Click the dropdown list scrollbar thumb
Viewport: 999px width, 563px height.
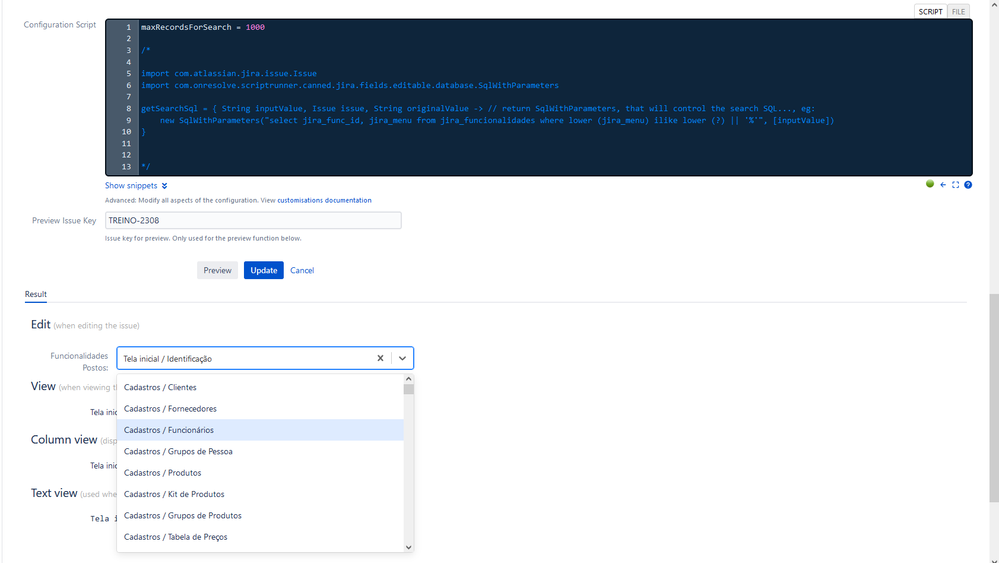coord(408,389)
